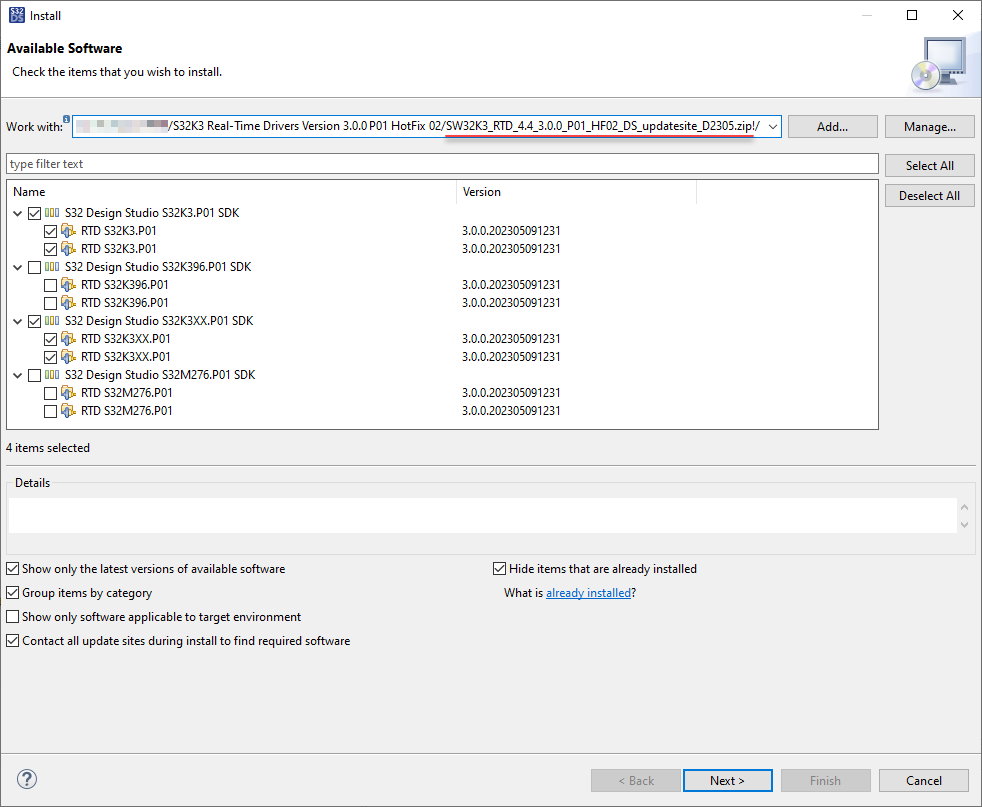Click the first RTD S32M276.P01 feature icon
This screenshot has height=807, width=982.
(68, 393)
